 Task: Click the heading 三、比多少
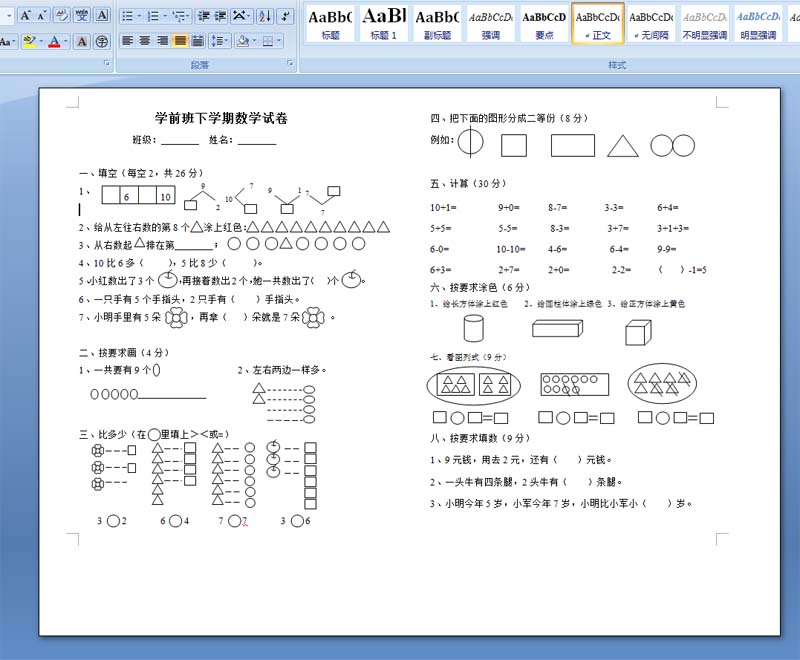coord(154,435)
